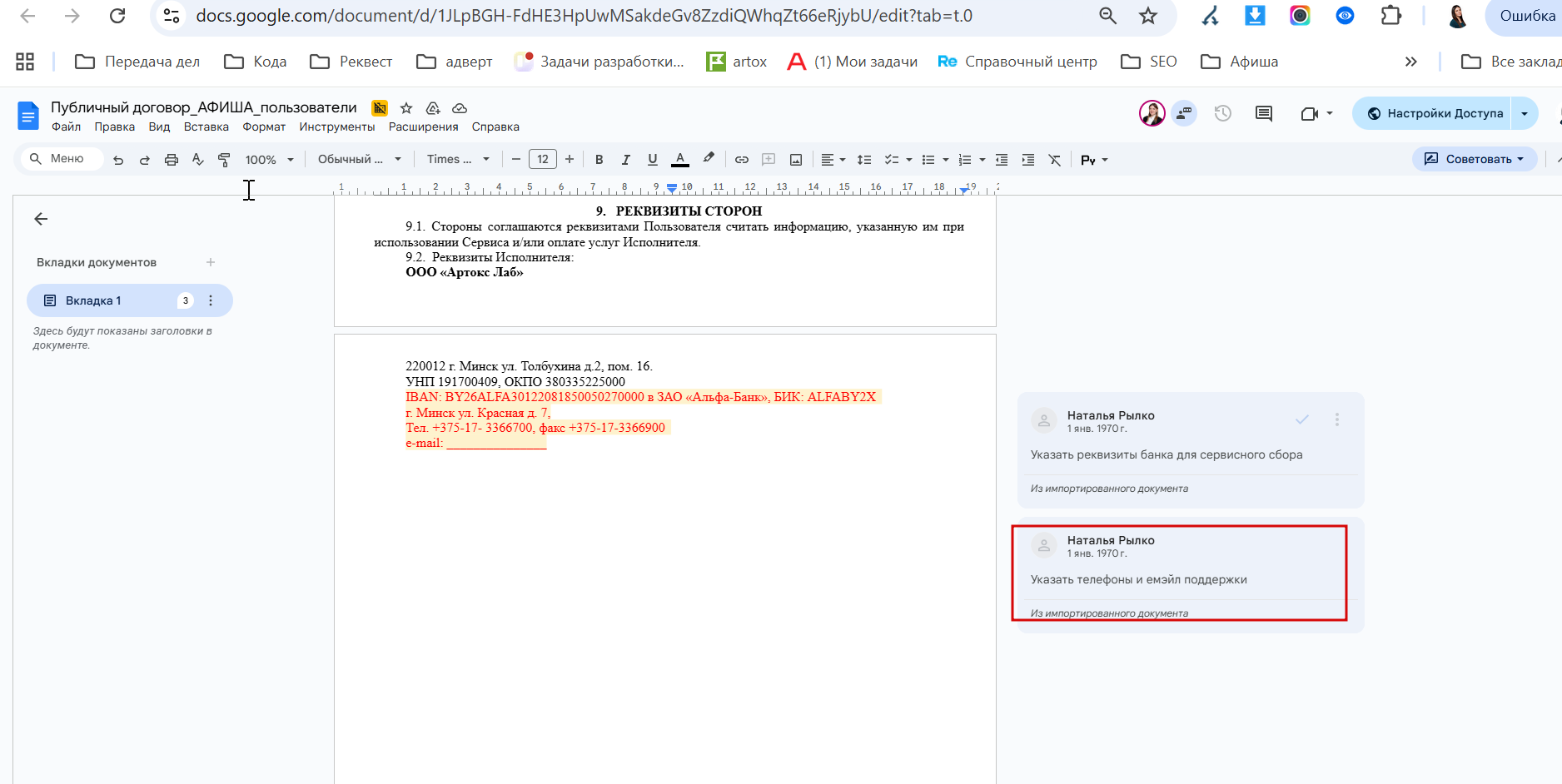Activate the paint format tool
Screen dimensions: 1562x784
point(224,160)
